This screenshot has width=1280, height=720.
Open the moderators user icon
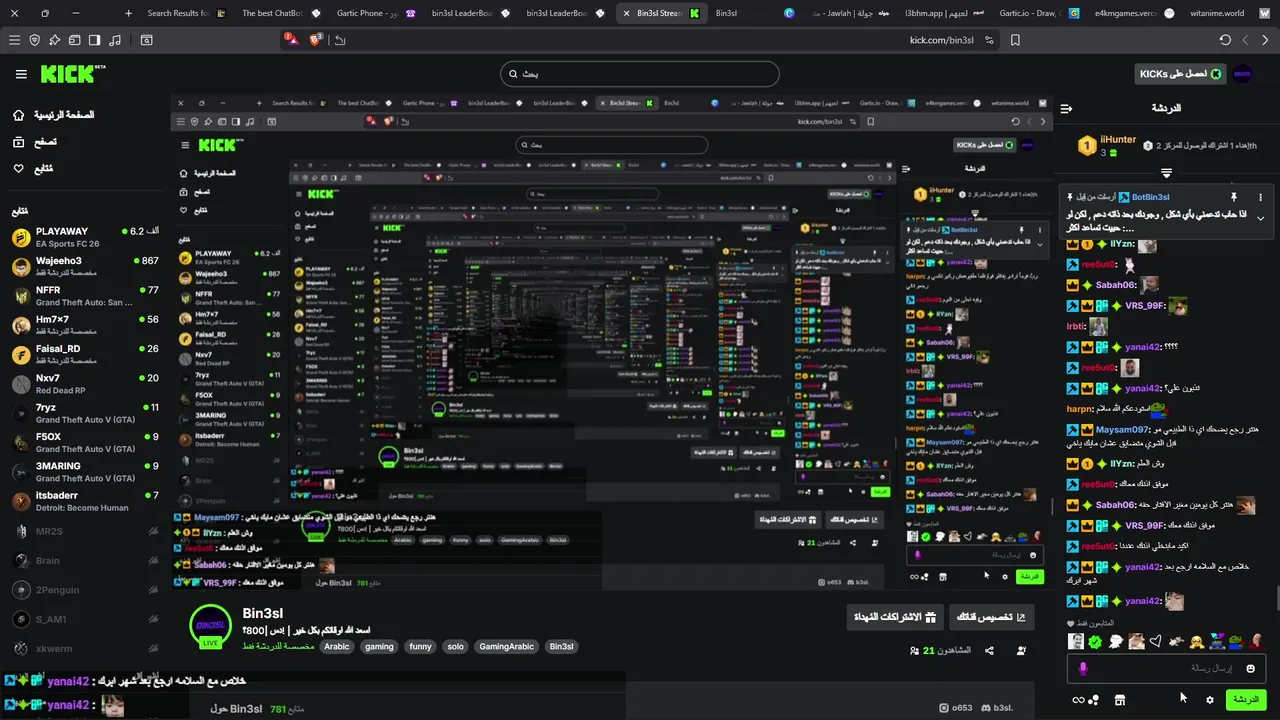pyautogui.click(x=1021, y=650)
